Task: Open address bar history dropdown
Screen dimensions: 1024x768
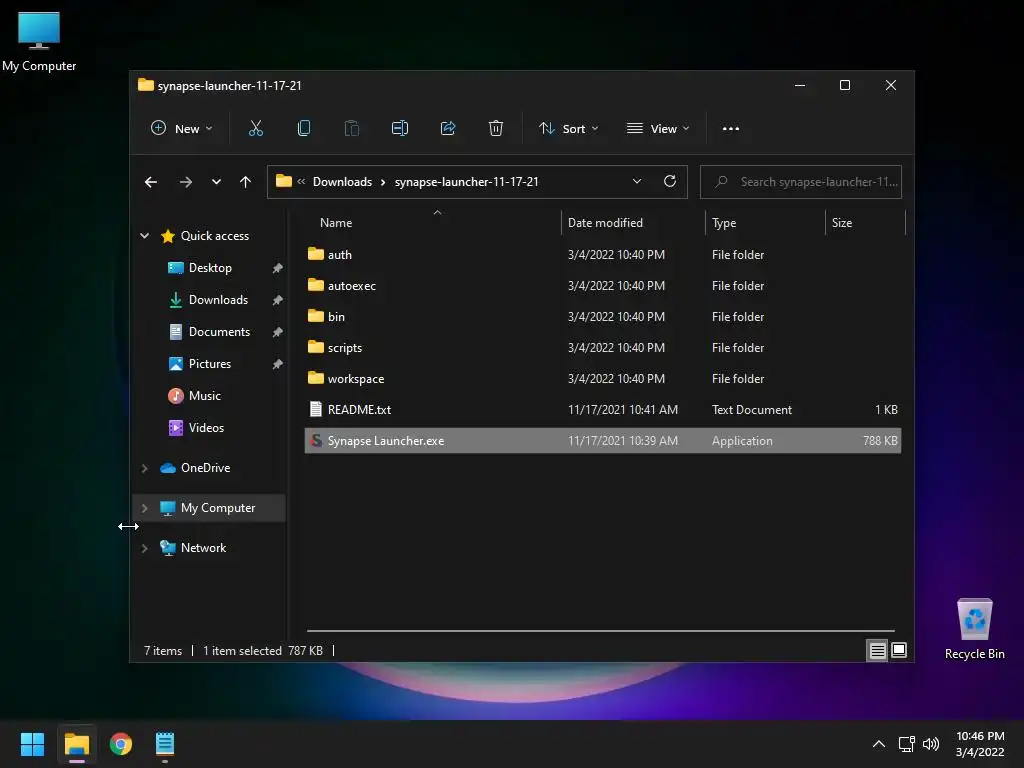Action: 637,182
